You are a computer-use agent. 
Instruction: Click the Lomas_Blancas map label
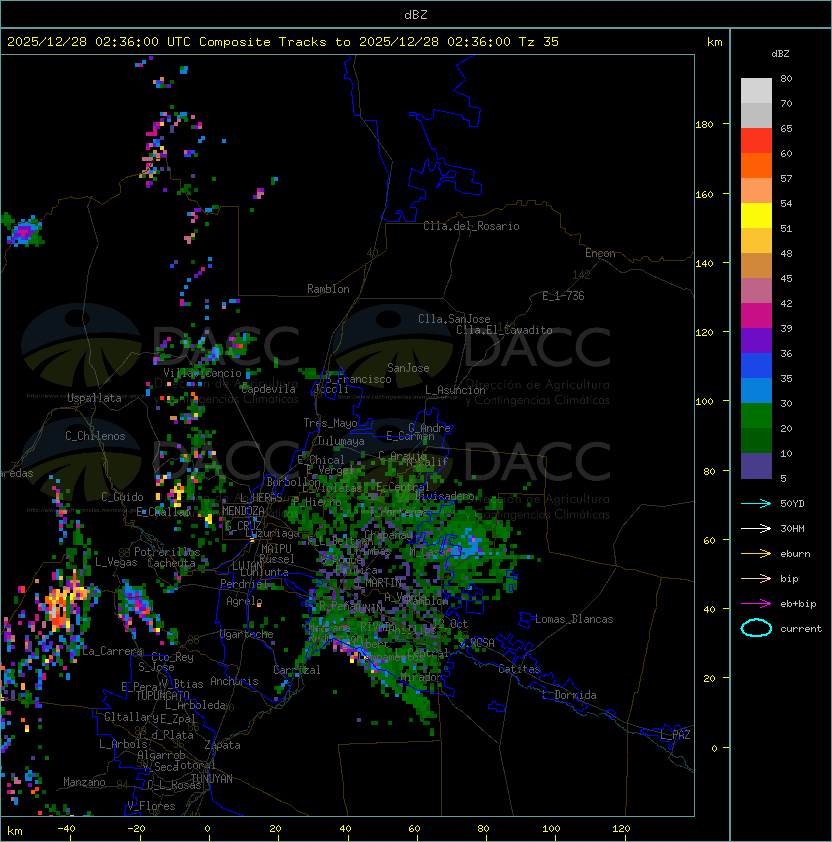(x=574, y=619)
